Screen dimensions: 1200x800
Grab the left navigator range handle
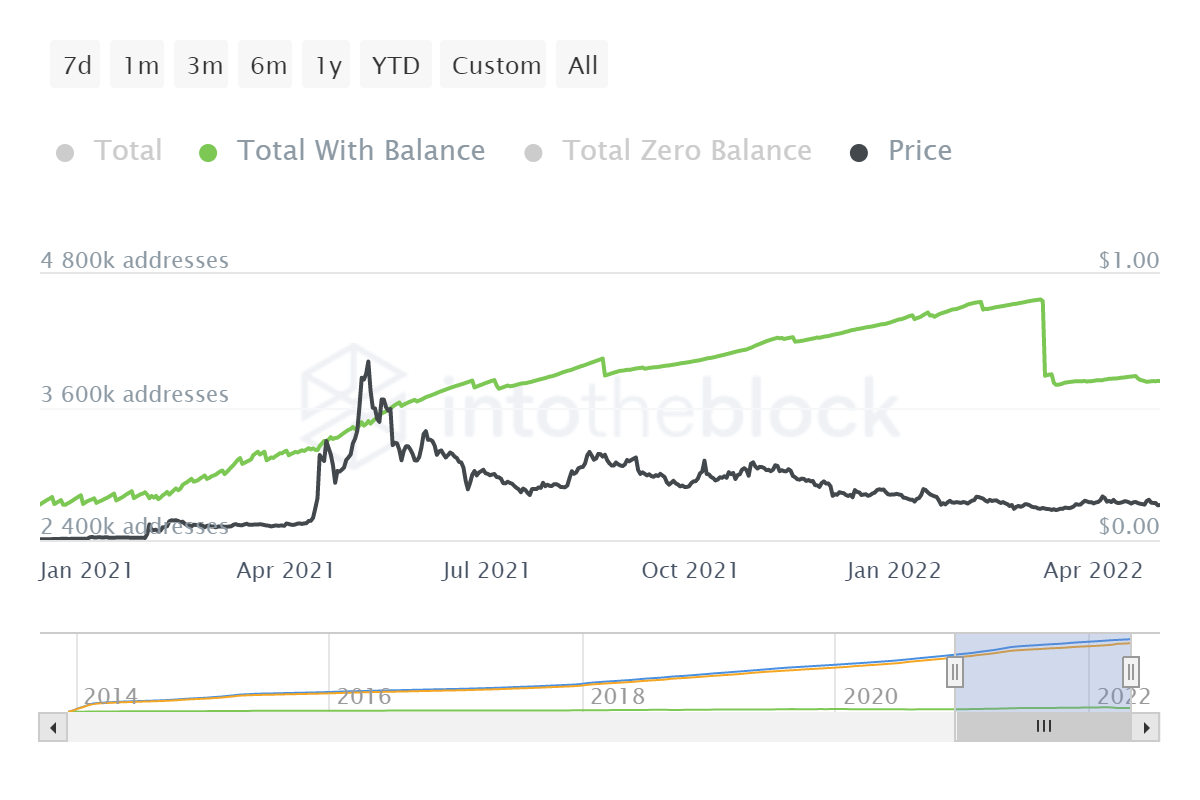click(x=955, y=671)
